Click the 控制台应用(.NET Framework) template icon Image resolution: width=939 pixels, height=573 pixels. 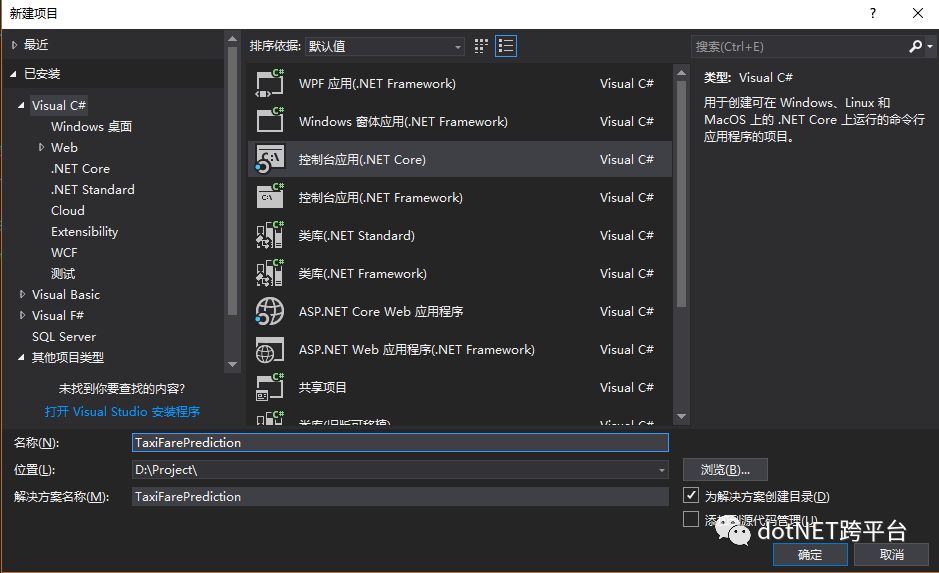click(269, 197)
